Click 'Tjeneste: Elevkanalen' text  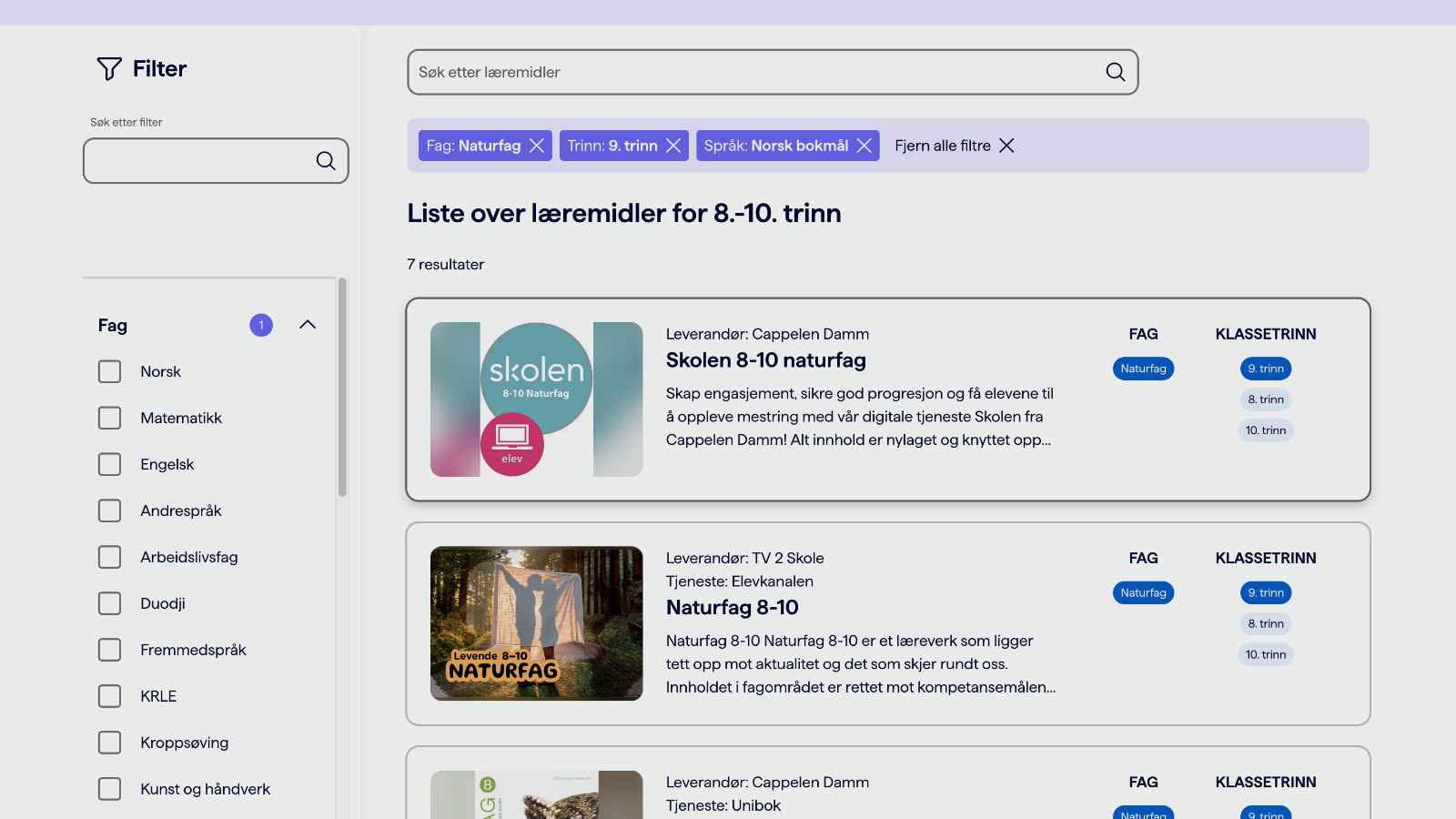[x=740, y=581]
